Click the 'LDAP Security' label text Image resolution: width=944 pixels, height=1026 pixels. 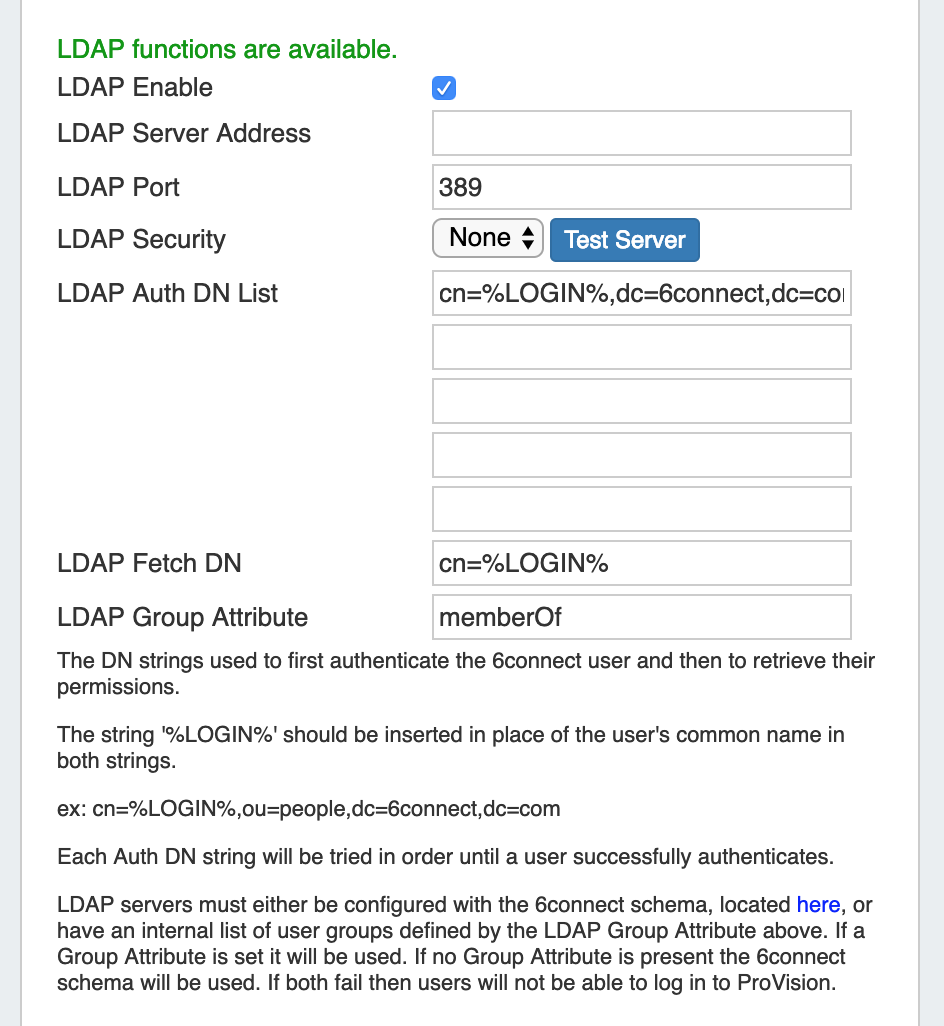(x=142, y=240)
